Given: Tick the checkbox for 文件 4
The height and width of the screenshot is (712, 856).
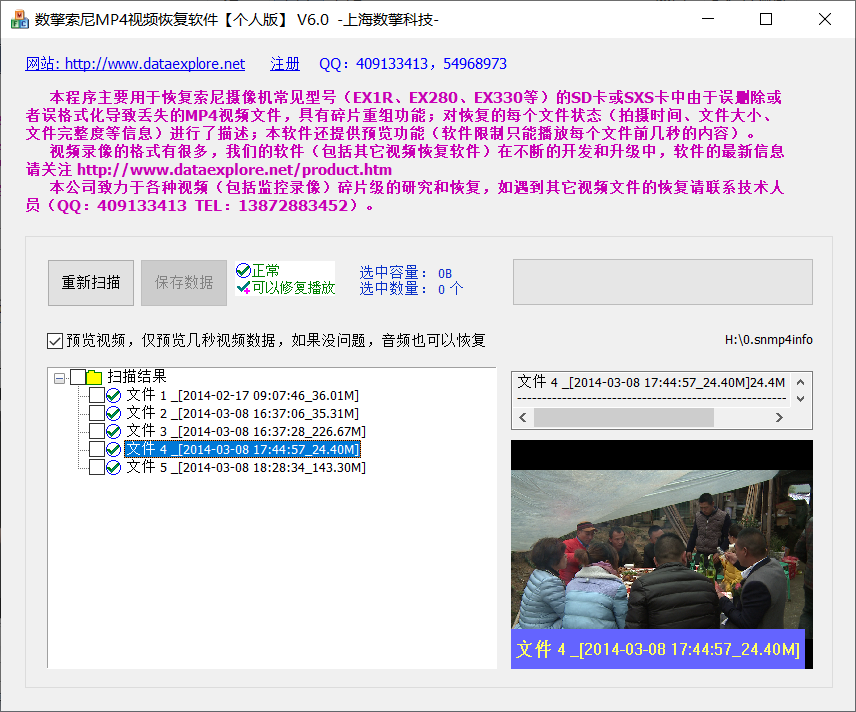Looking at the screenshot, I should tap(97, 449).
